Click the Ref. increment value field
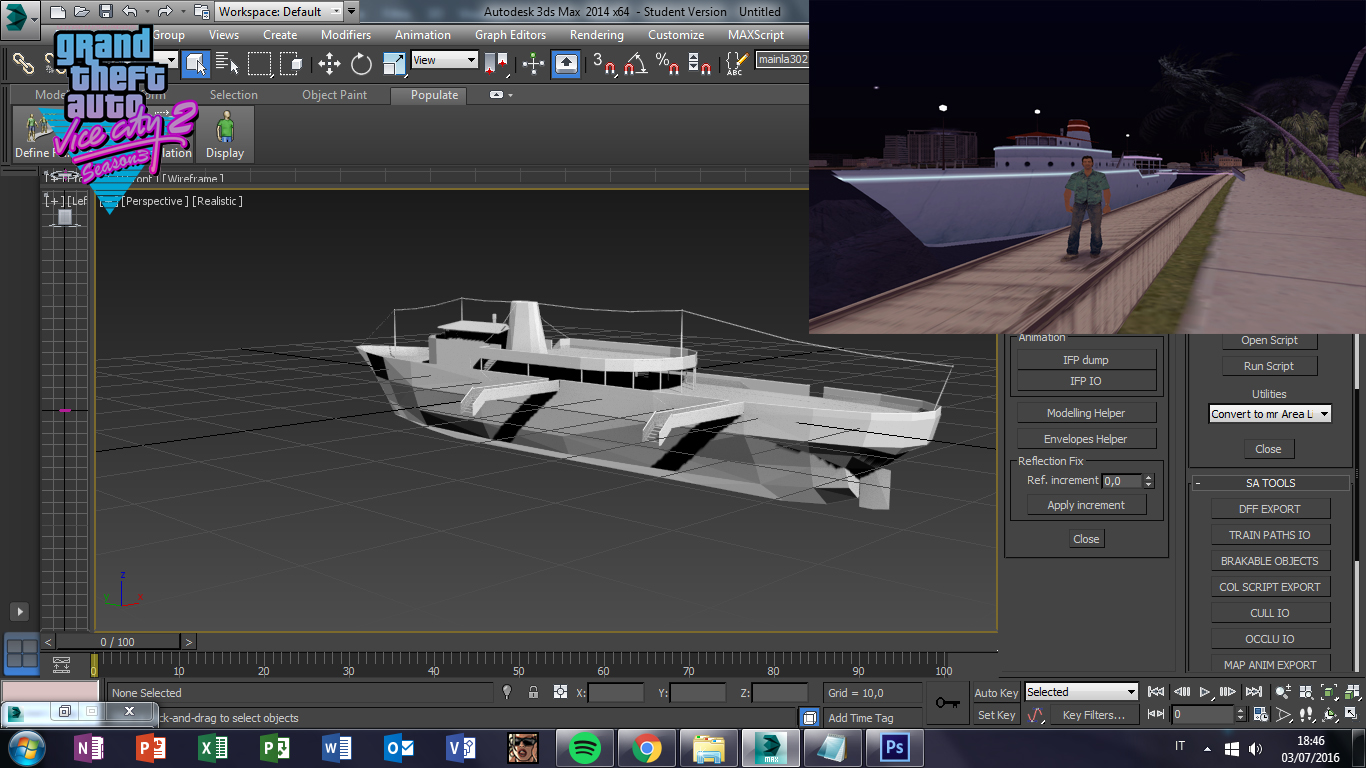1366x768 pixels. click(x=1122, y=481)
